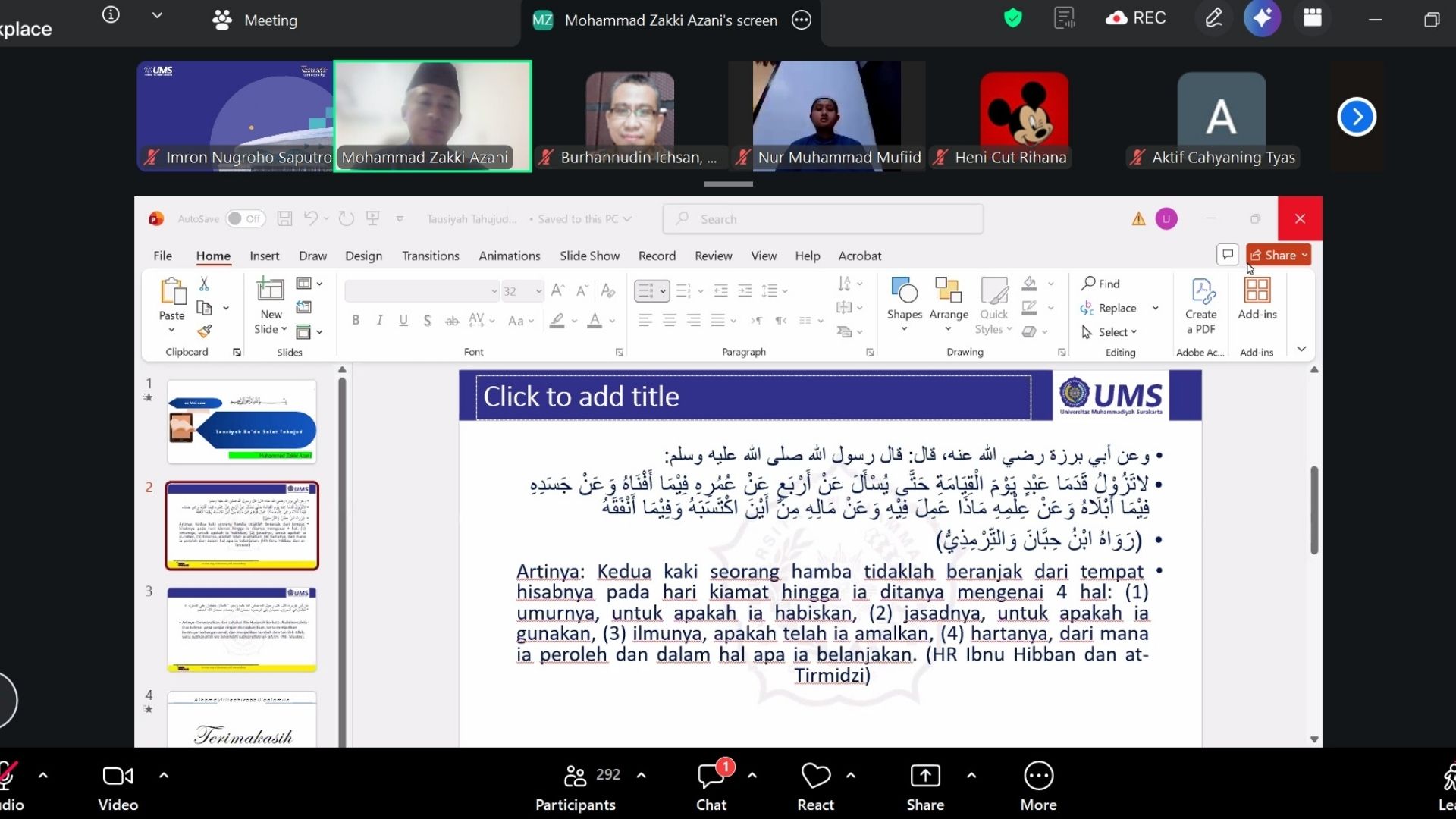Toggle Bold formatting

[x=356, y=320]
